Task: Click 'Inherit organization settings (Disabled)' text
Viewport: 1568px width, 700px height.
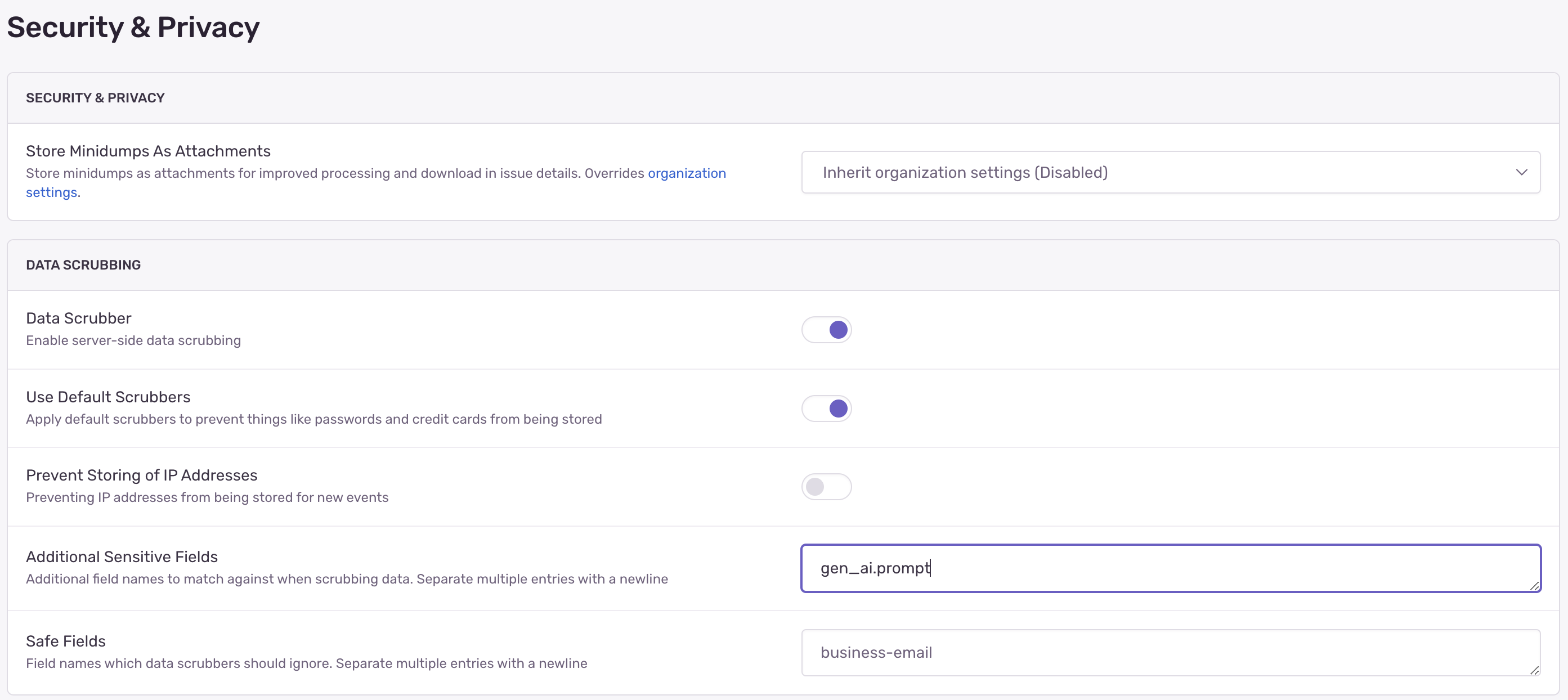Action: point(965,172)
